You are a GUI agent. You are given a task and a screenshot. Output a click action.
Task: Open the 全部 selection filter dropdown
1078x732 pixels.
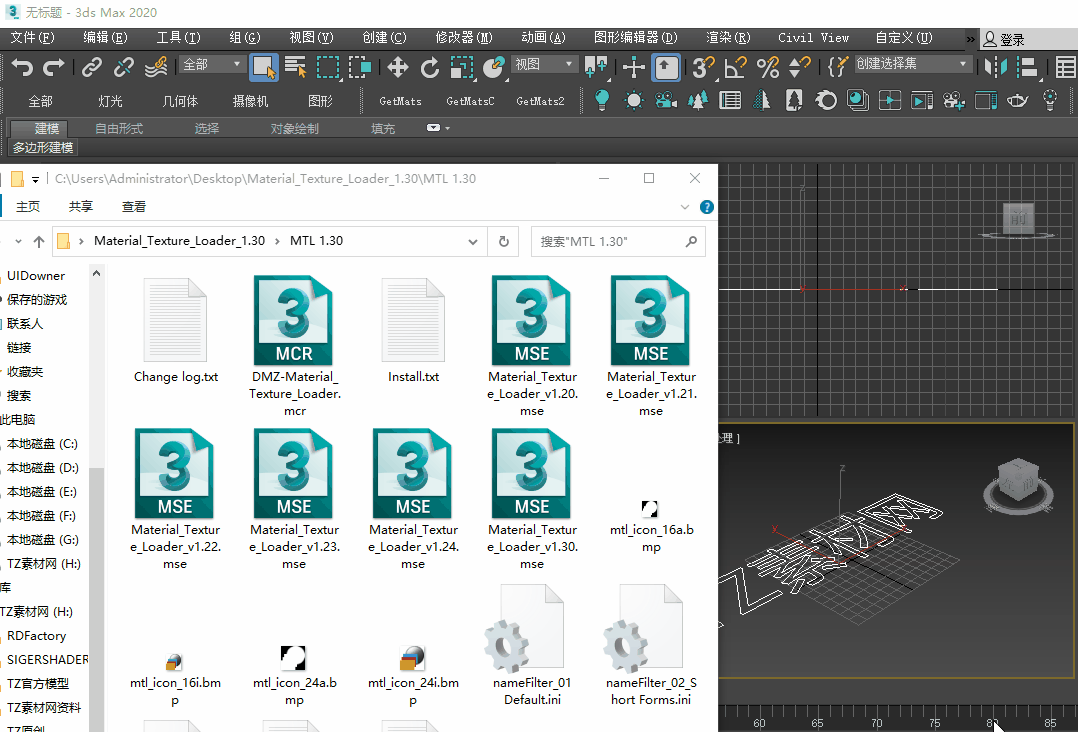point(212,65)
